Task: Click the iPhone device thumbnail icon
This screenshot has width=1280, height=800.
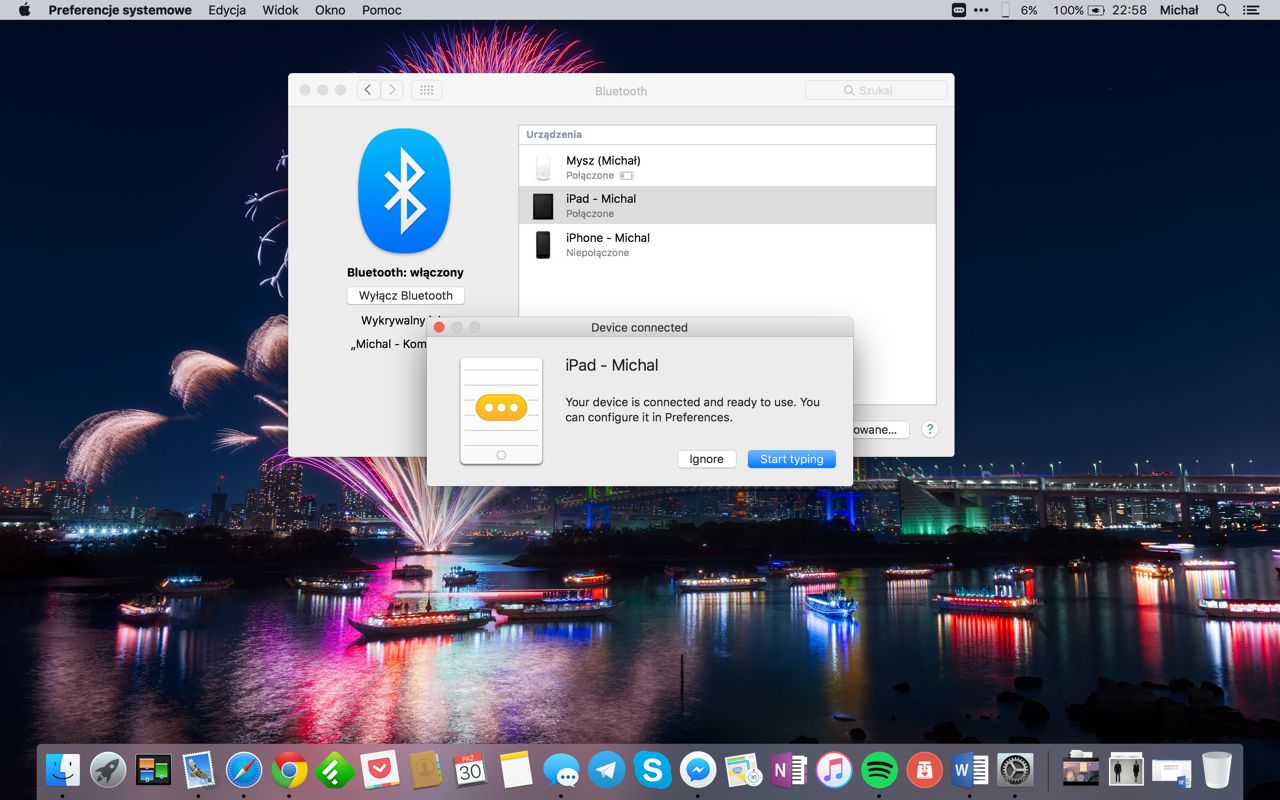Action: point(543,245)
